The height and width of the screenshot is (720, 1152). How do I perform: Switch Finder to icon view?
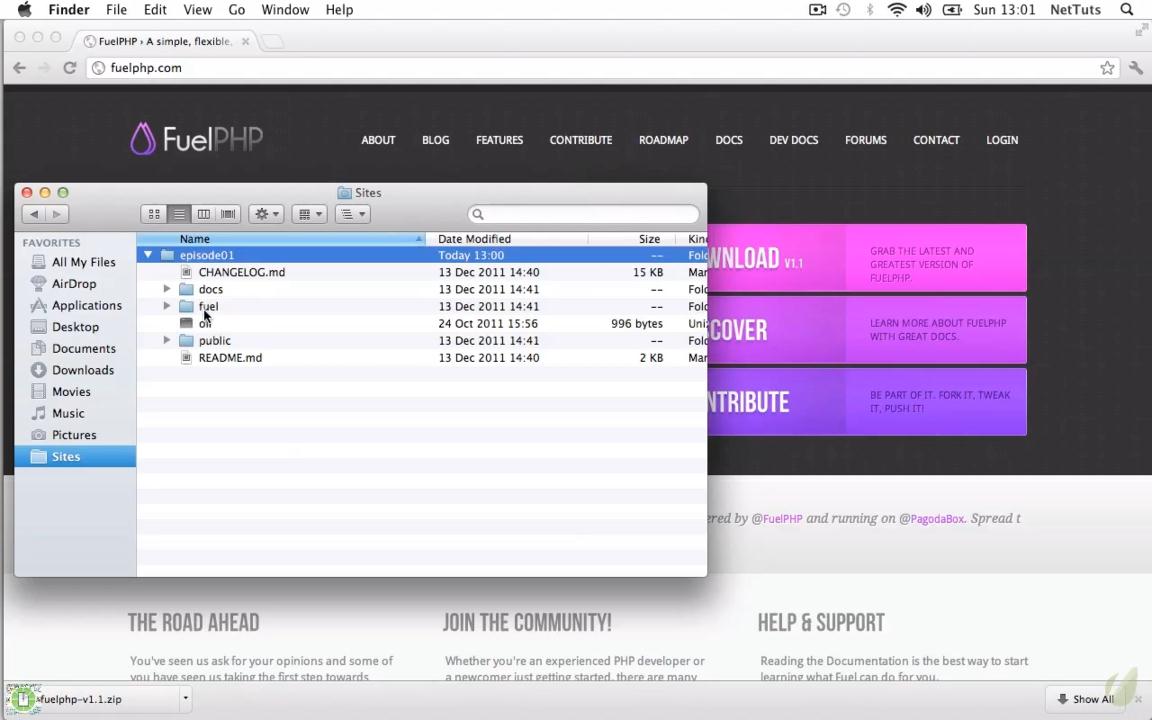154,214
